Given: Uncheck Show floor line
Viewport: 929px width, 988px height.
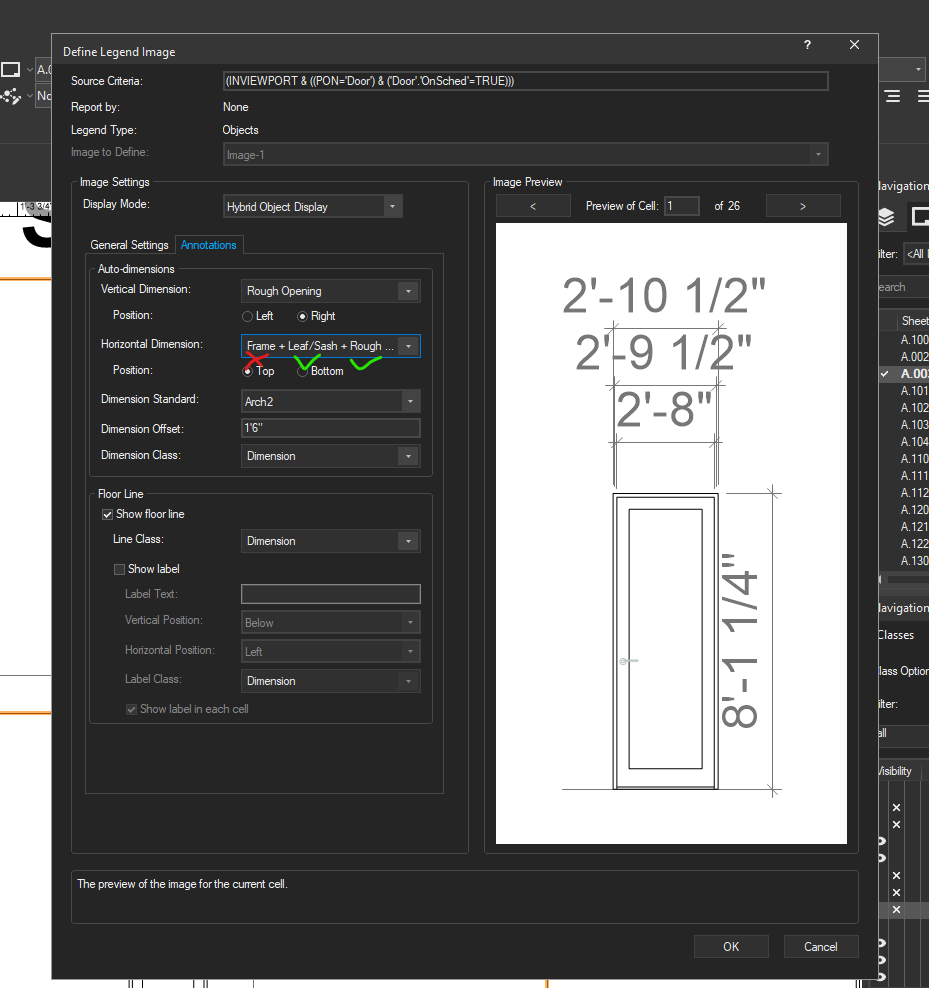Looking at the screenshot, I should click(106, 514).
